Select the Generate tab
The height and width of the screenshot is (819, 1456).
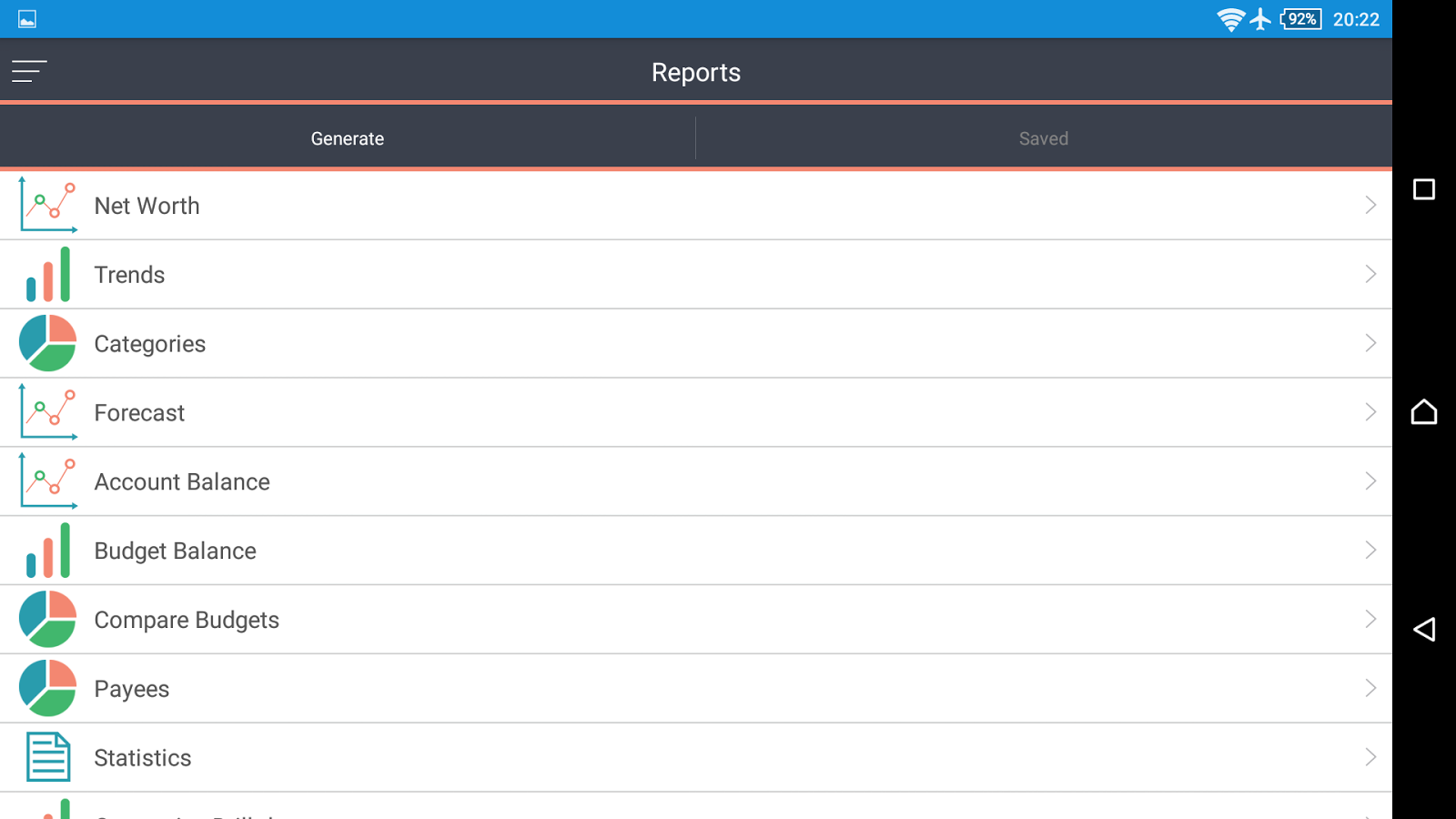[x=347, y=138]
